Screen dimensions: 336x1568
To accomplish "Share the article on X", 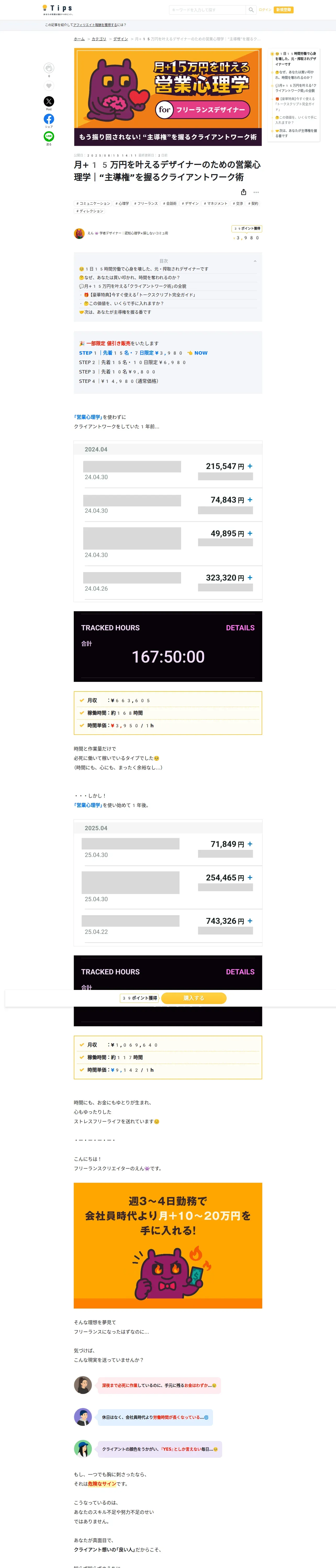I will point(49,101).
